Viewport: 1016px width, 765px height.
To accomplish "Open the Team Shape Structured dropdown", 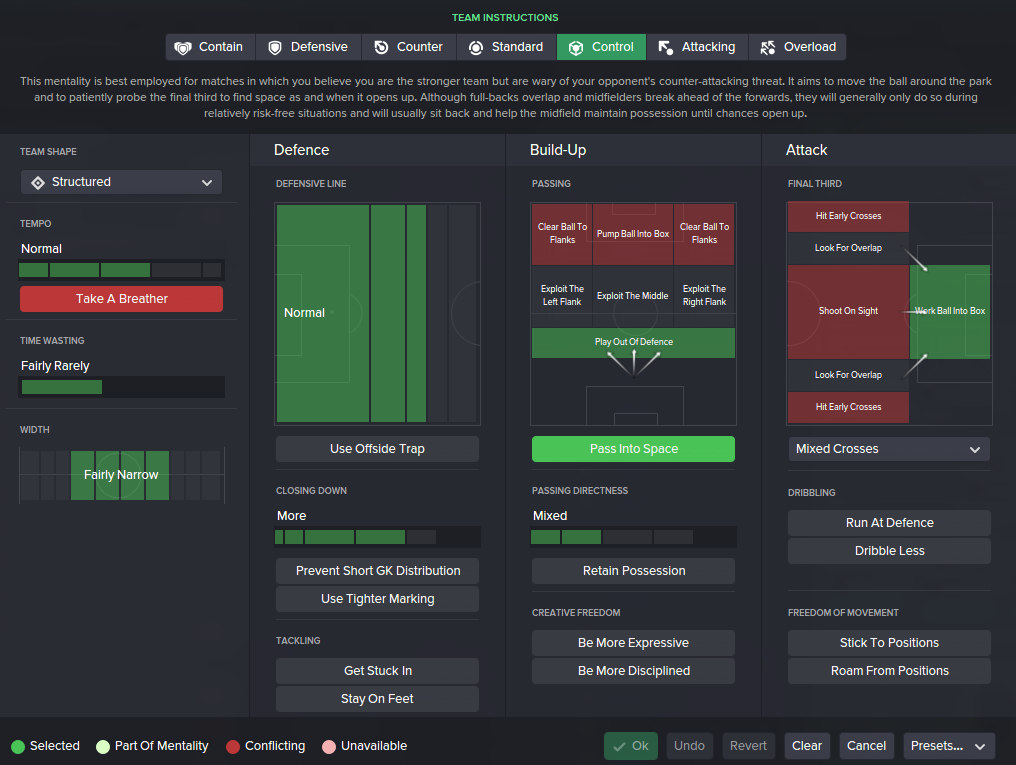I will tap(121, 182).
